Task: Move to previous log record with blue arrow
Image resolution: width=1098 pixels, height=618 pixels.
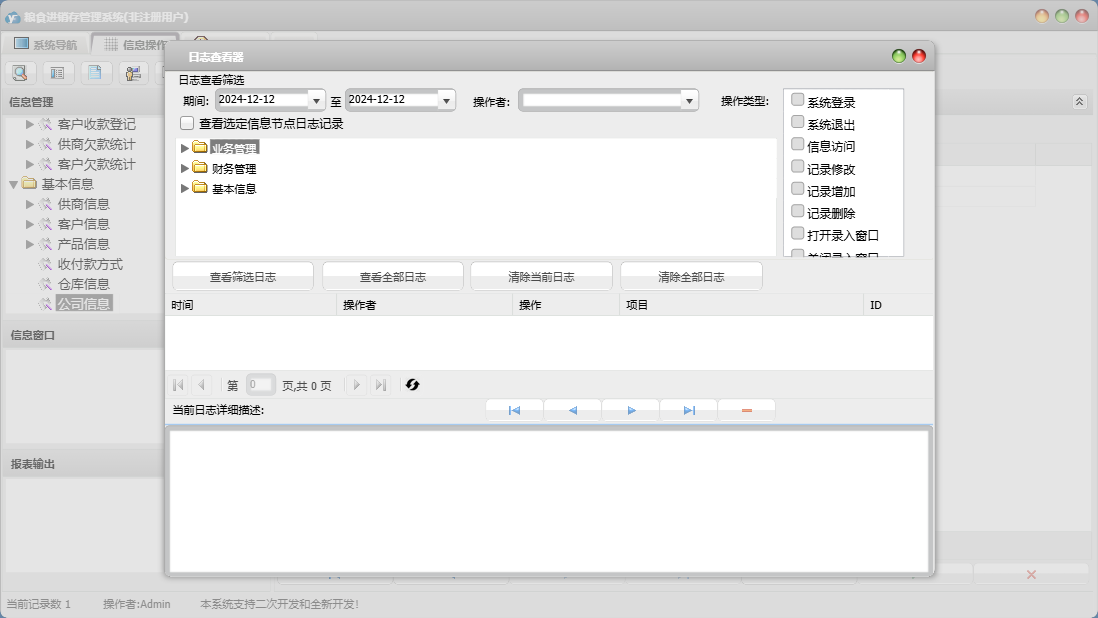Action: tap(572, 411)
